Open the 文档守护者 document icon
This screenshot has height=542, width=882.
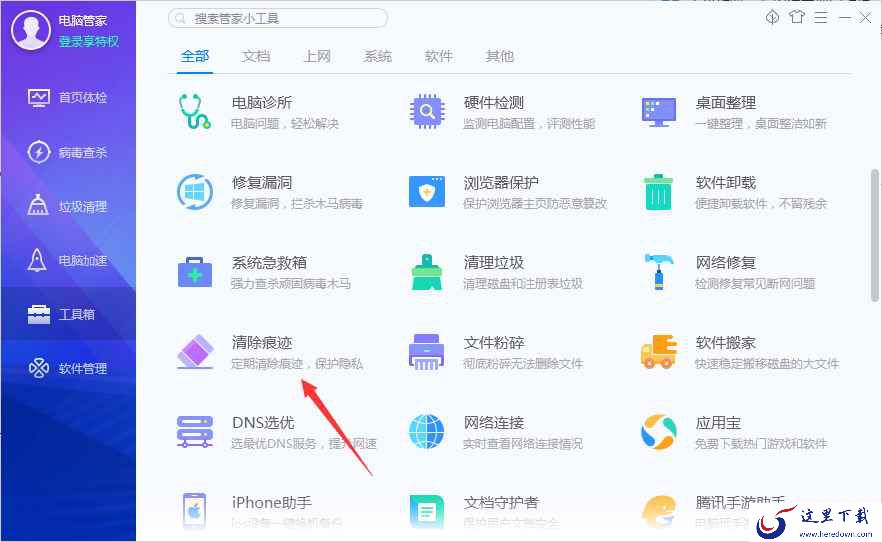tap(427, 512)
